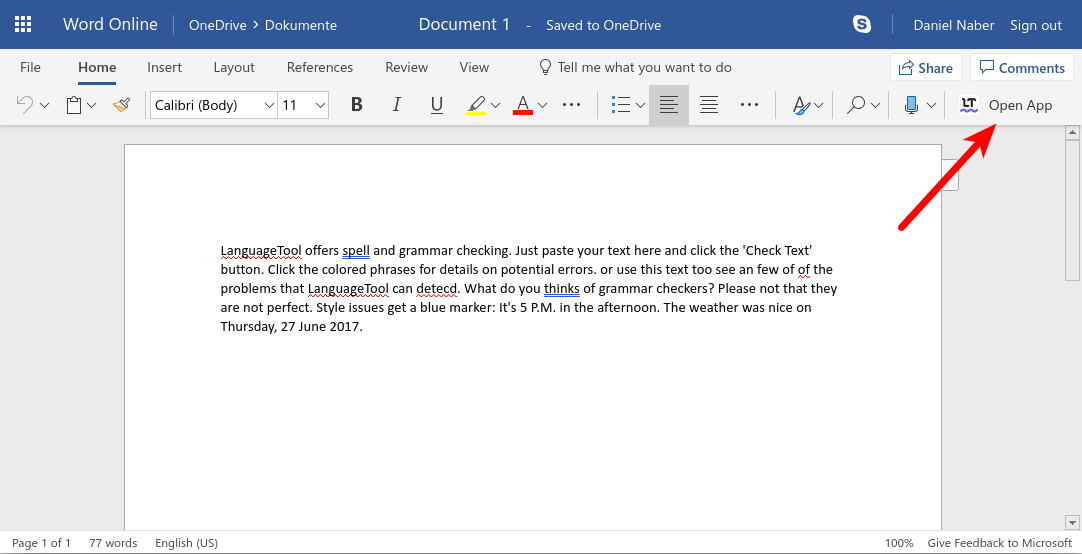This screenshot has width=1082, height=554.
Task: Expand the Find dropdown arrow
Action: point(875,106)
